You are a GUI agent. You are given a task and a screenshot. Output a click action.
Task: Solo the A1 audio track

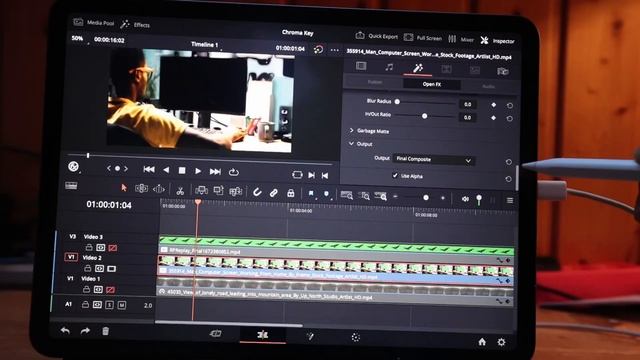pos(109,305)
